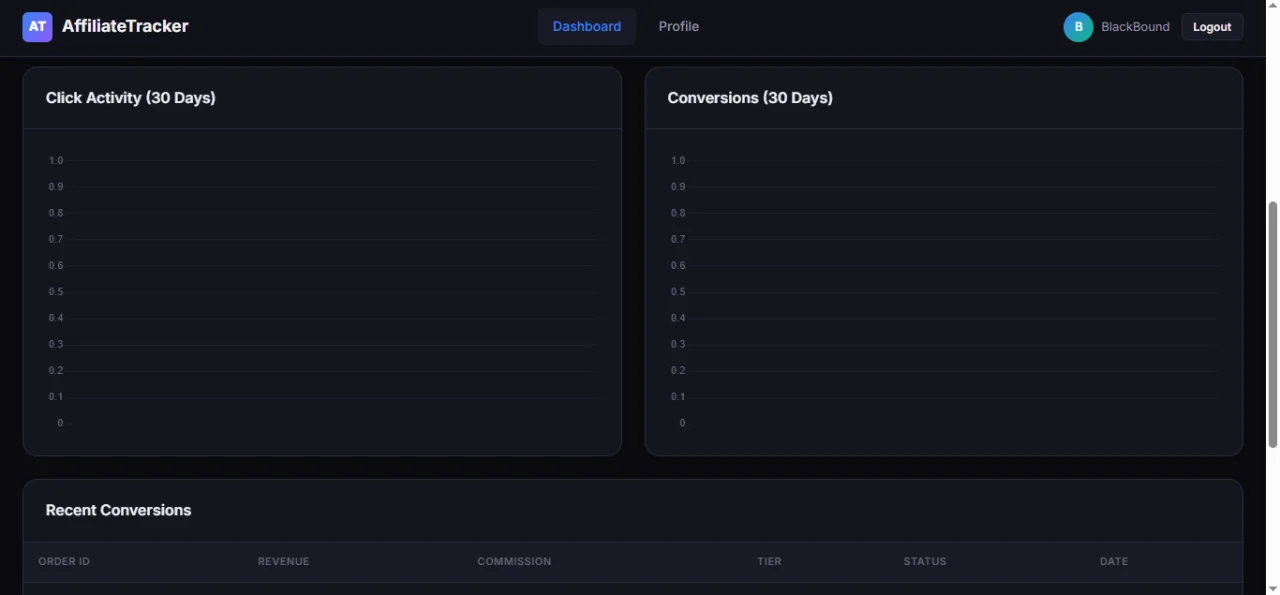Click the TIER column header
The image size is (1280, 595).
pos(769,562)
